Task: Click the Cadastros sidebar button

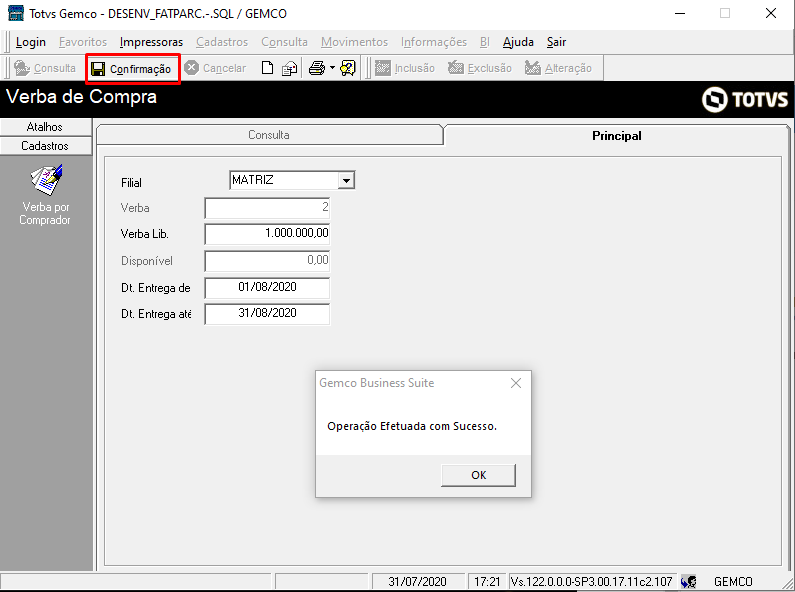Action: (x=45, y=146)
